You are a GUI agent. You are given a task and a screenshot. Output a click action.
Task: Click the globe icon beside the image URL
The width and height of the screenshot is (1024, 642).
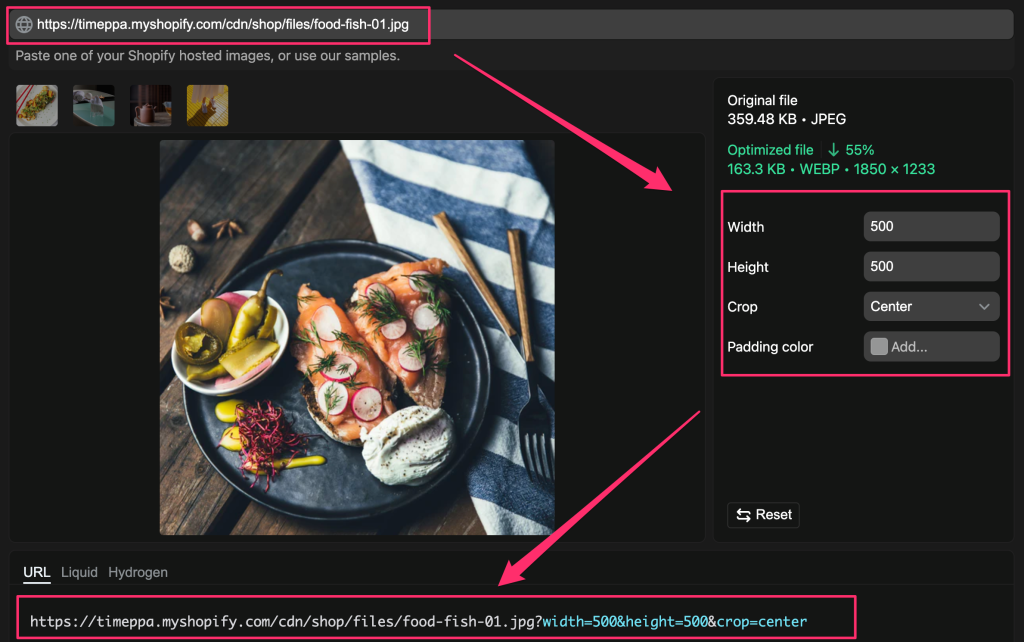[x=24, y=25]
